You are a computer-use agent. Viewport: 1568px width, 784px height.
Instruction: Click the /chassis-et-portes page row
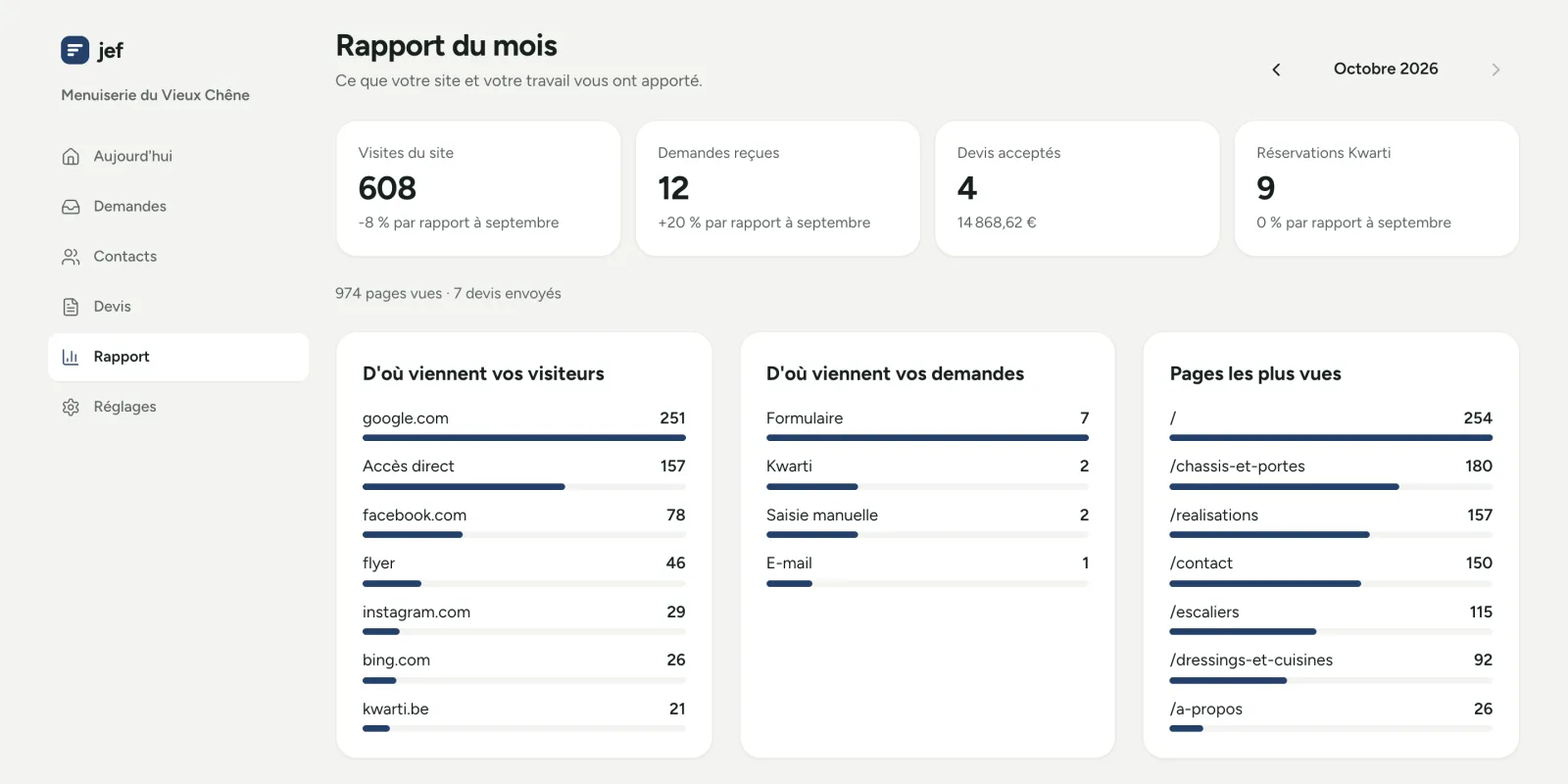point(1331,473)
